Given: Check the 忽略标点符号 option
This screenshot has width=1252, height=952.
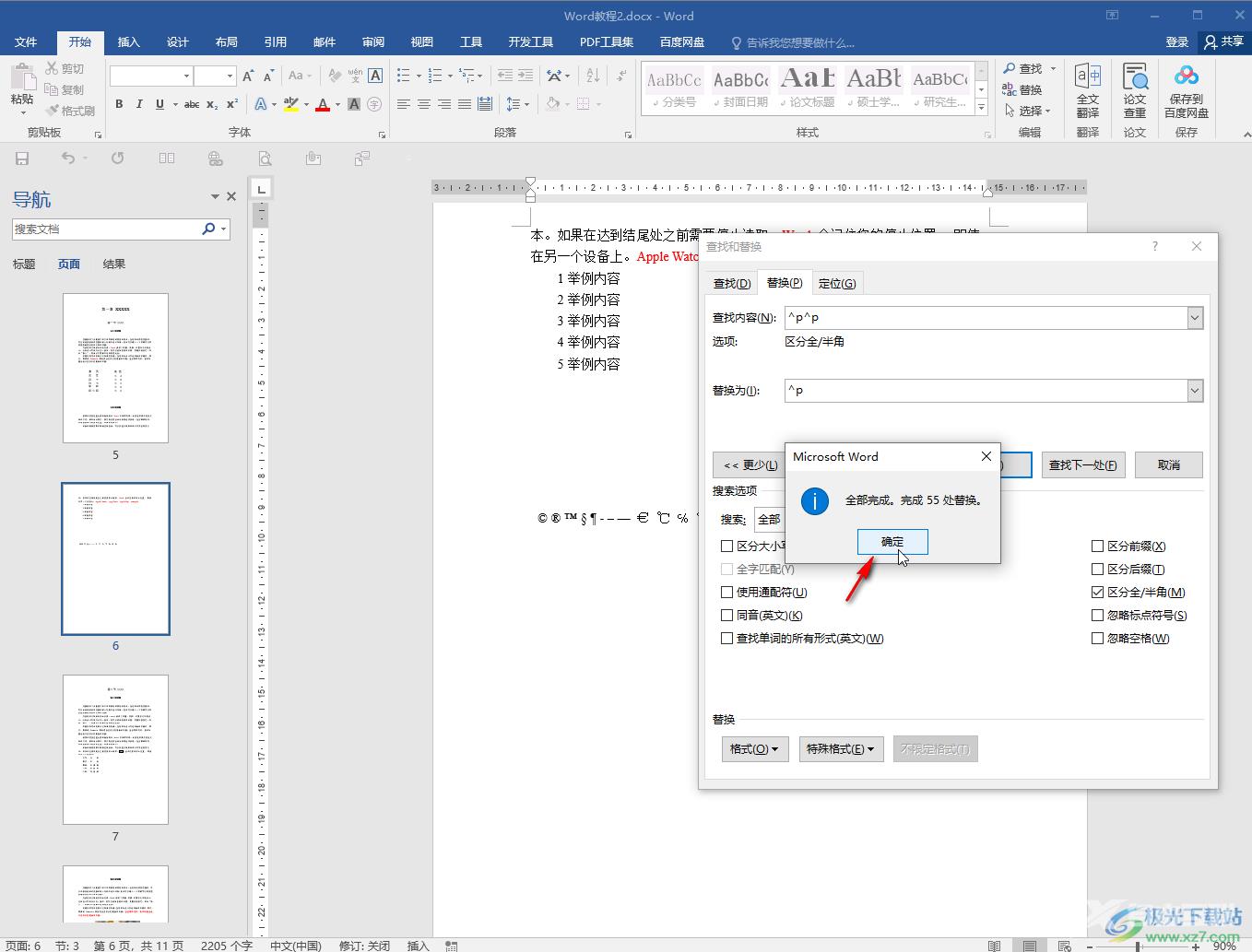Looking at the screenshot, I should click(x=1097, y=615).
